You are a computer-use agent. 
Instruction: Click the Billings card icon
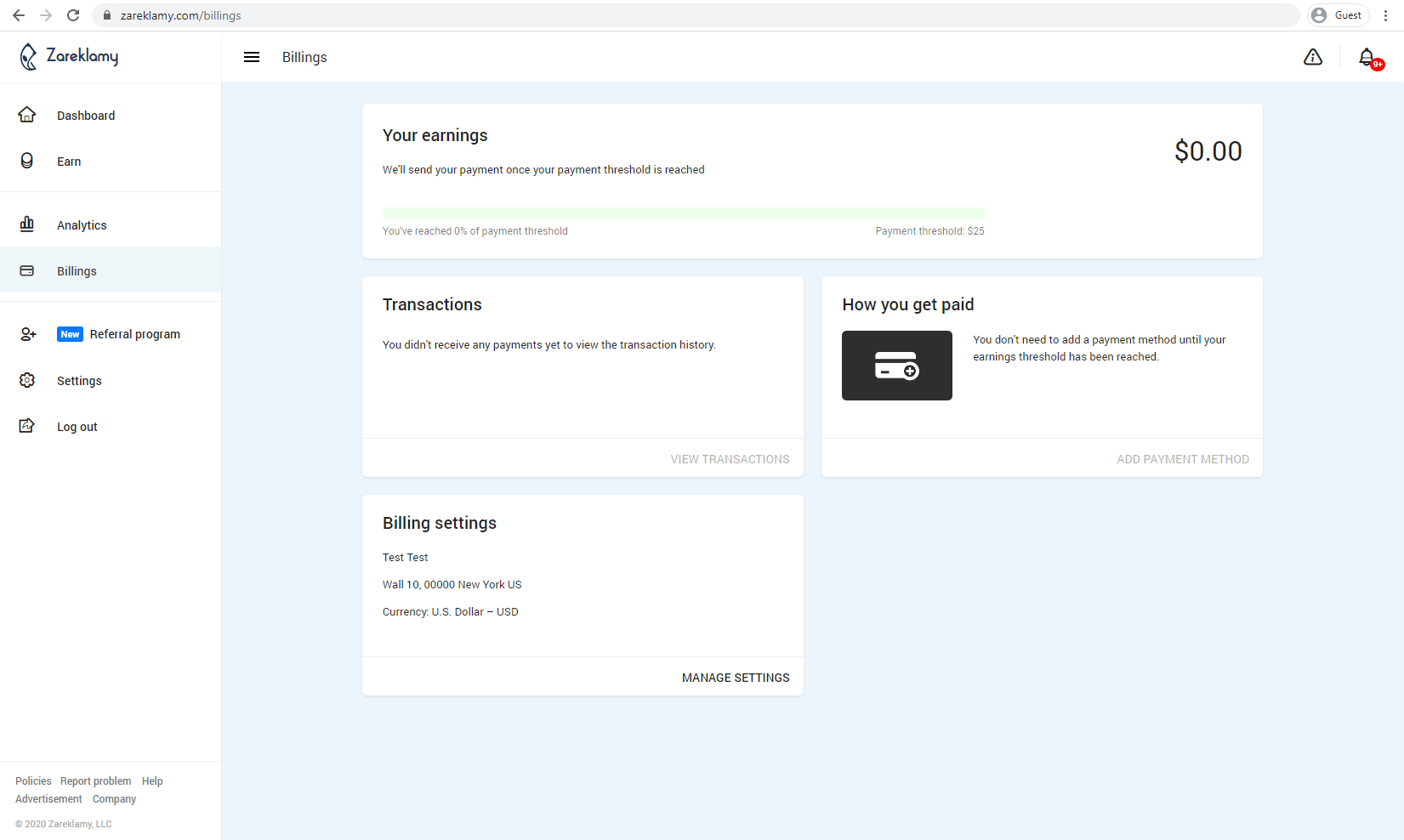tap(27, 270)
